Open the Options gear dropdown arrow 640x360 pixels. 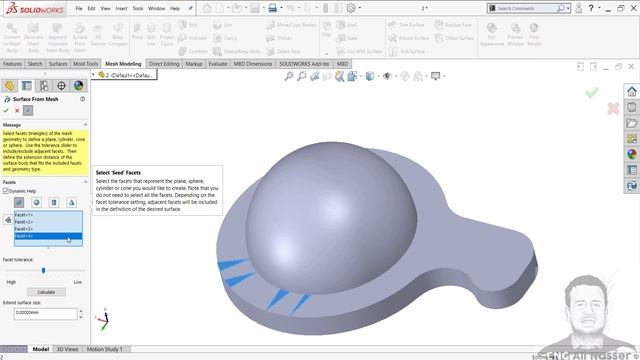tap(360, 8)
